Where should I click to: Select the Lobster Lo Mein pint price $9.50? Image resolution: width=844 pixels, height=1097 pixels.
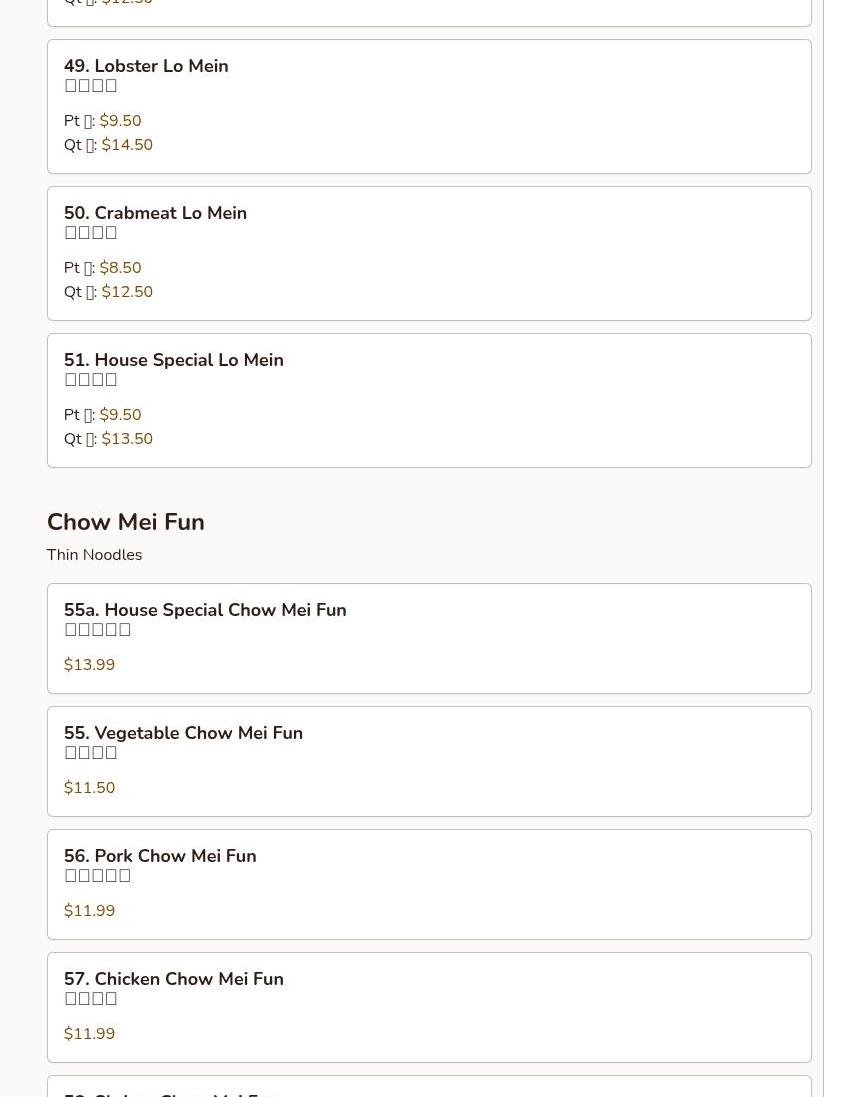[120, 121]
